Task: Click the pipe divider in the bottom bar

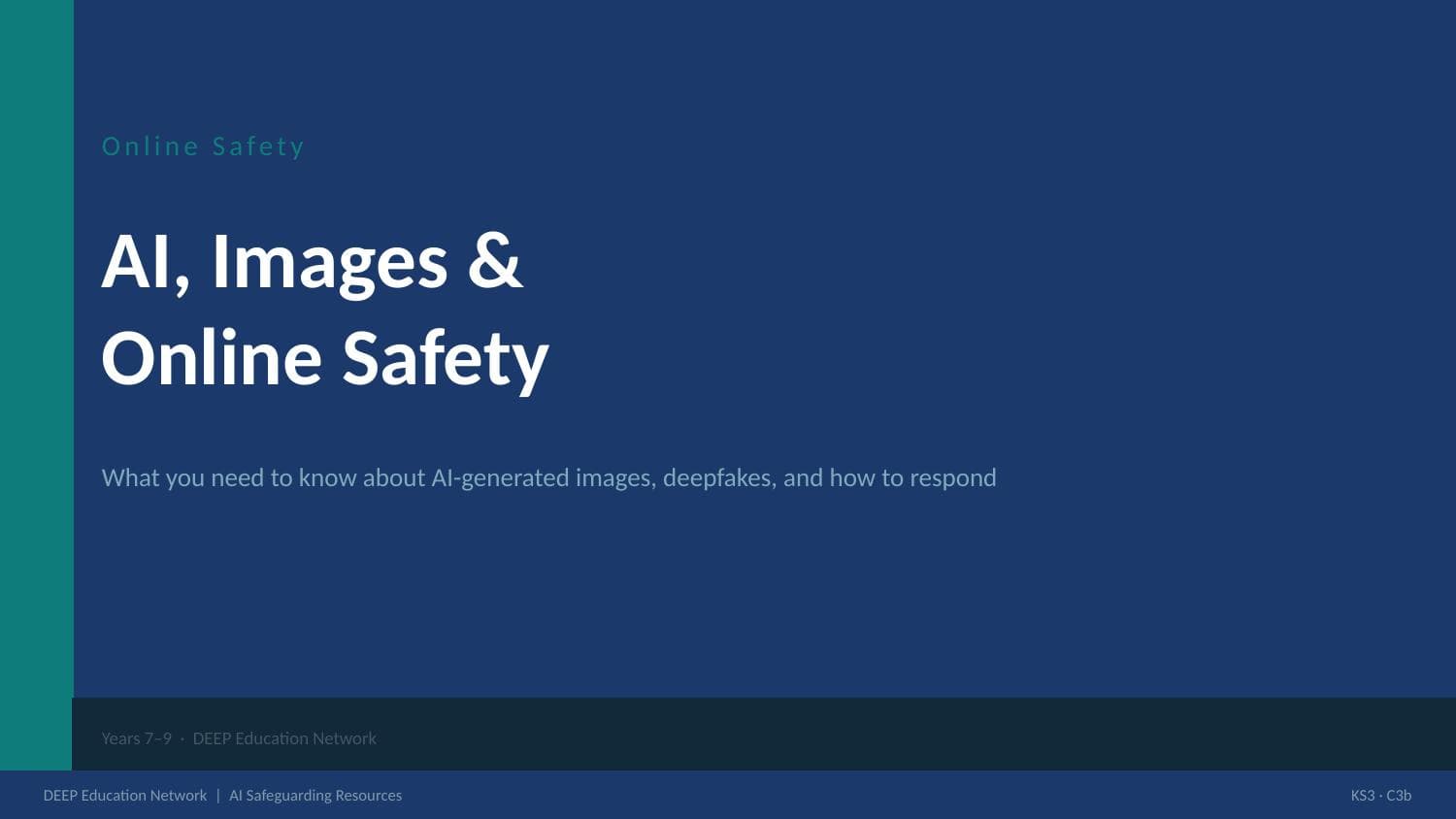Action: point(219,795)
